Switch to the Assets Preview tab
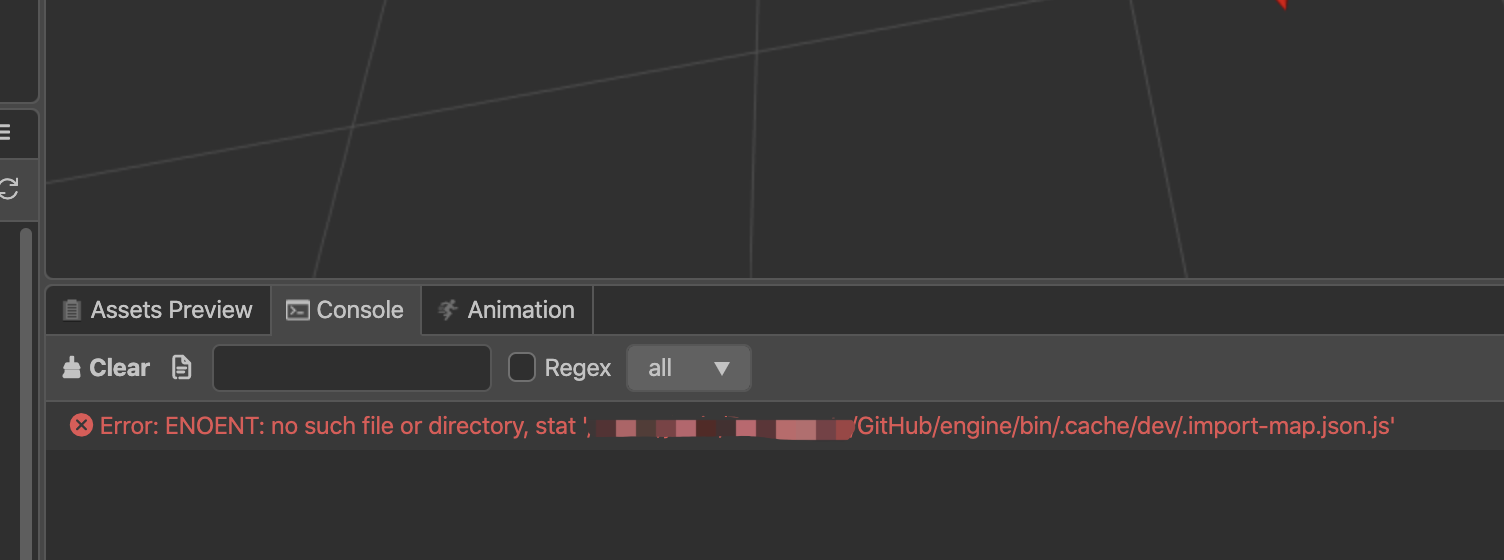Image resolution: width=1504 pixels, height=560 pixels. [x=171, y=310]
